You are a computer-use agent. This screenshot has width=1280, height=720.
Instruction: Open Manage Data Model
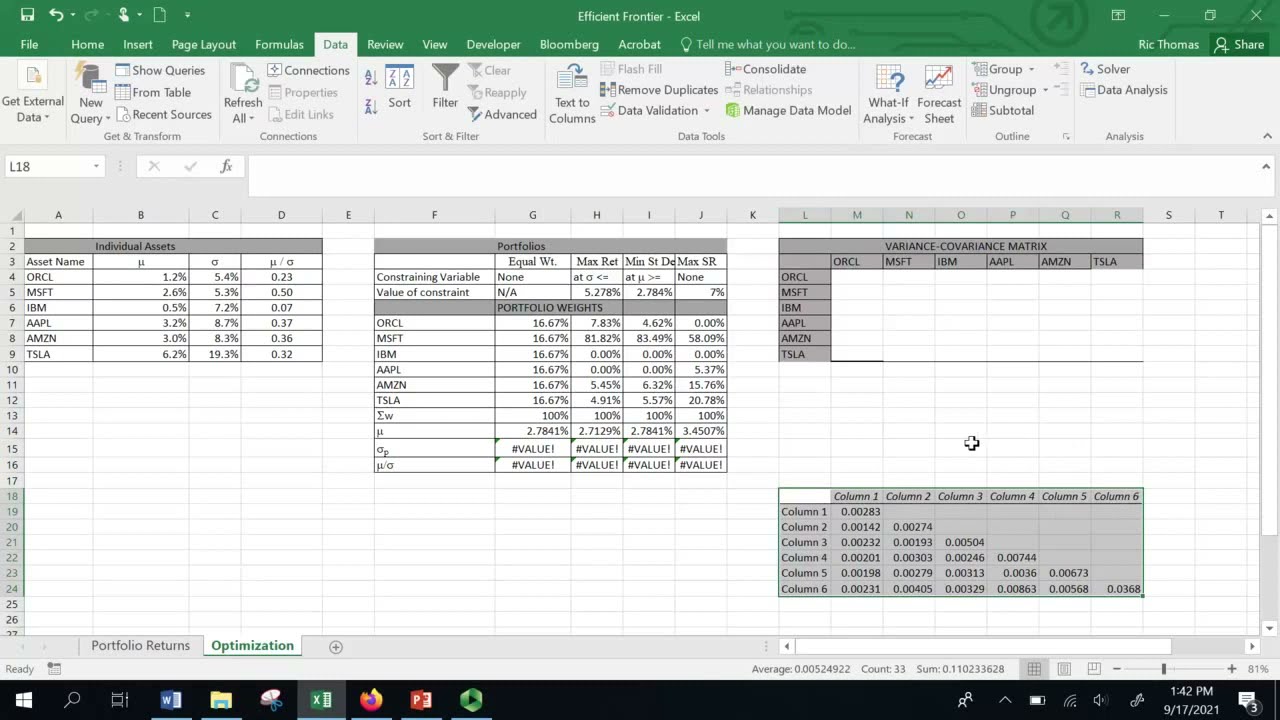coord(788,110)
